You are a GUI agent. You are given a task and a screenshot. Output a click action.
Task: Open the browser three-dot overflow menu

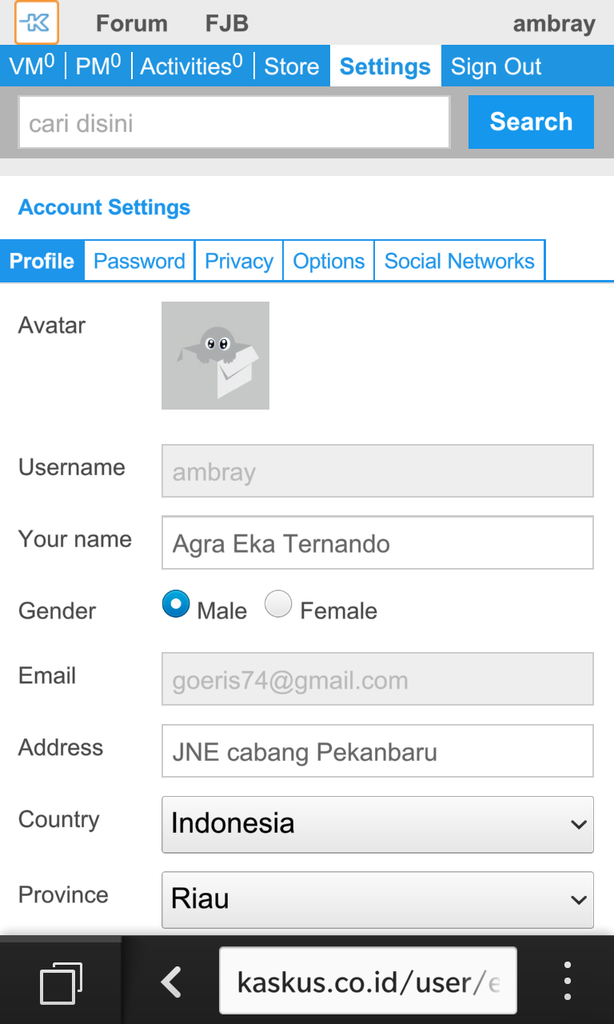pyautogui.click(x=568, y=981)
